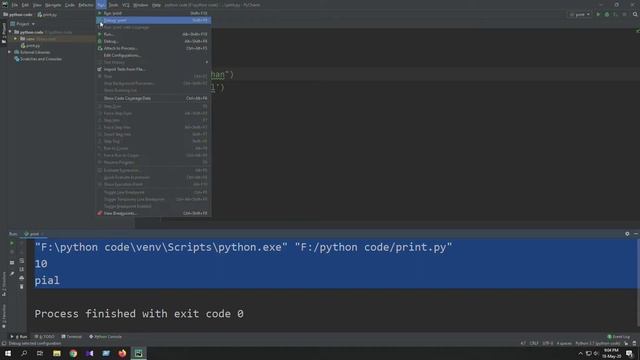Open Visual Studio from the taskbar

click(89, 353)
